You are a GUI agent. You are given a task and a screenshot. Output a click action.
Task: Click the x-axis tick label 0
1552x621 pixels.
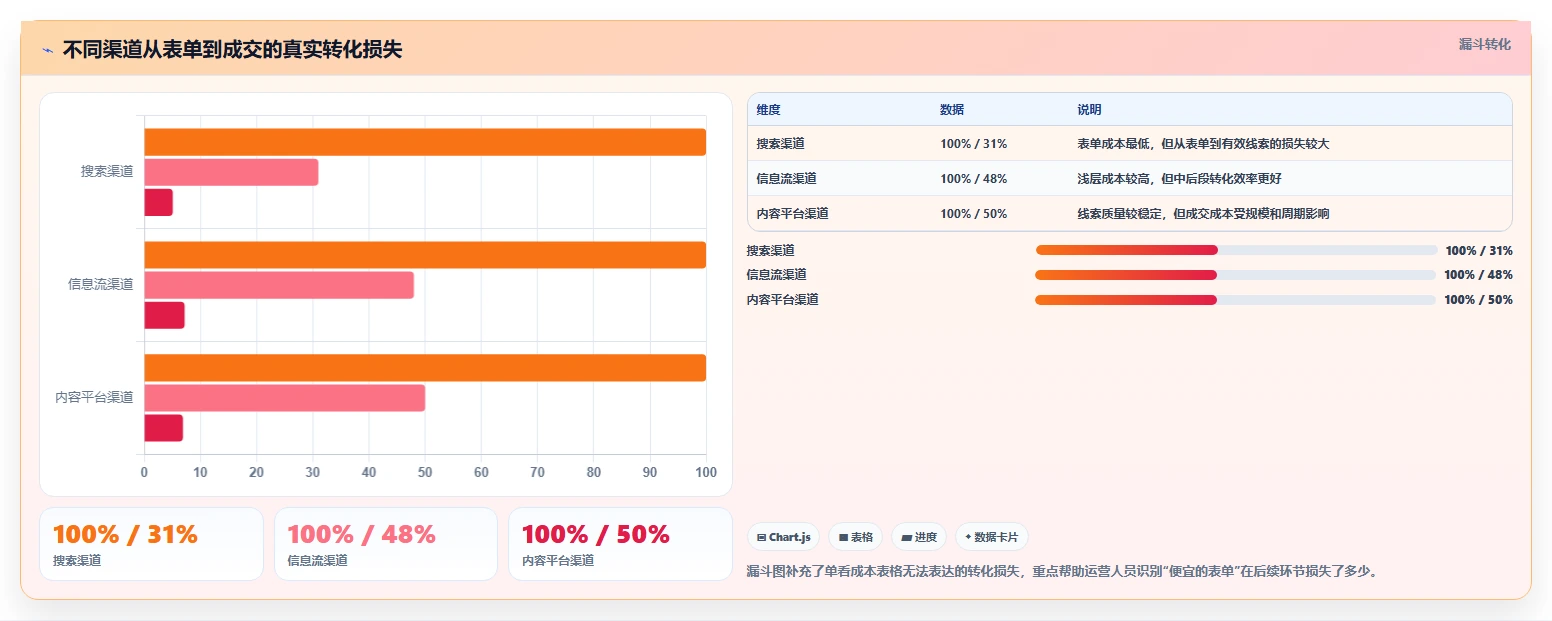[x=144, y=472]
